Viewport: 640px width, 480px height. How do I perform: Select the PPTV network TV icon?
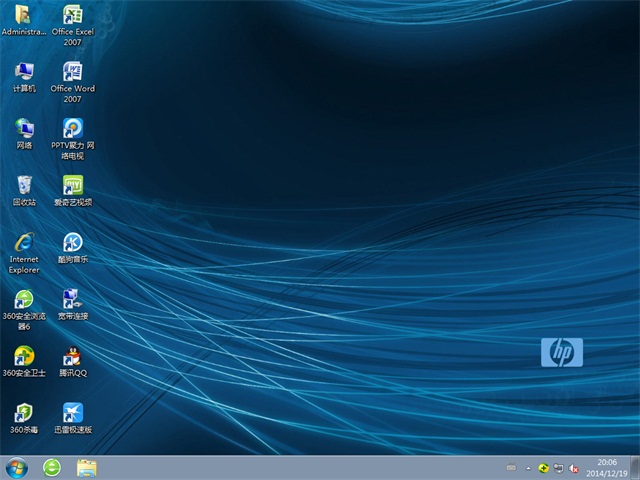click(x=73, y=129)
